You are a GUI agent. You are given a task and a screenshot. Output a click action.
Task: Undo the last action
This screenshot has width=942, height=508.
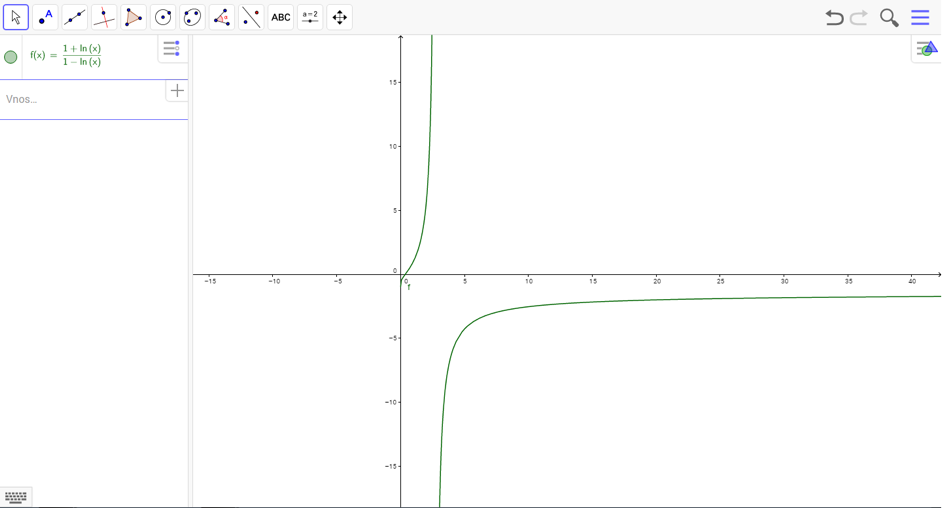tap(833, 17)
